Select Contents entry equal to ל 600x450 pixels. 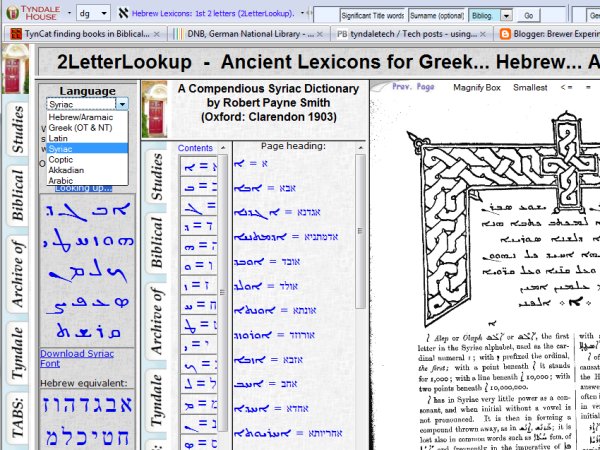199,384
